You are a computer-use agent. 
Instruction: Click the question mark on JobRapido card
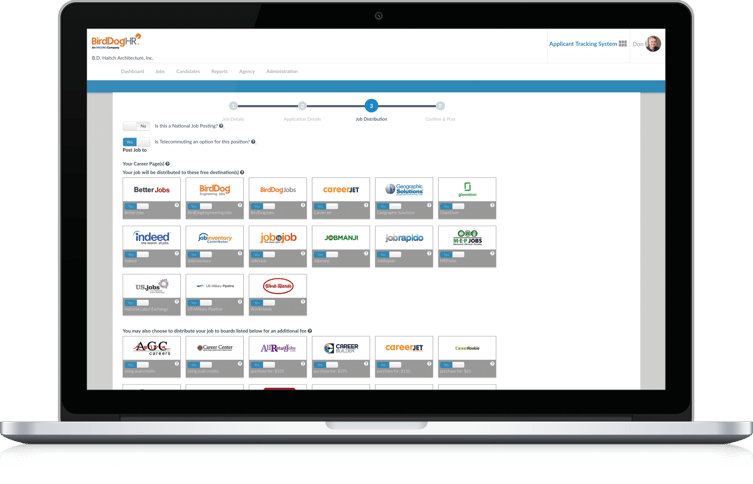tap(429, 253)
